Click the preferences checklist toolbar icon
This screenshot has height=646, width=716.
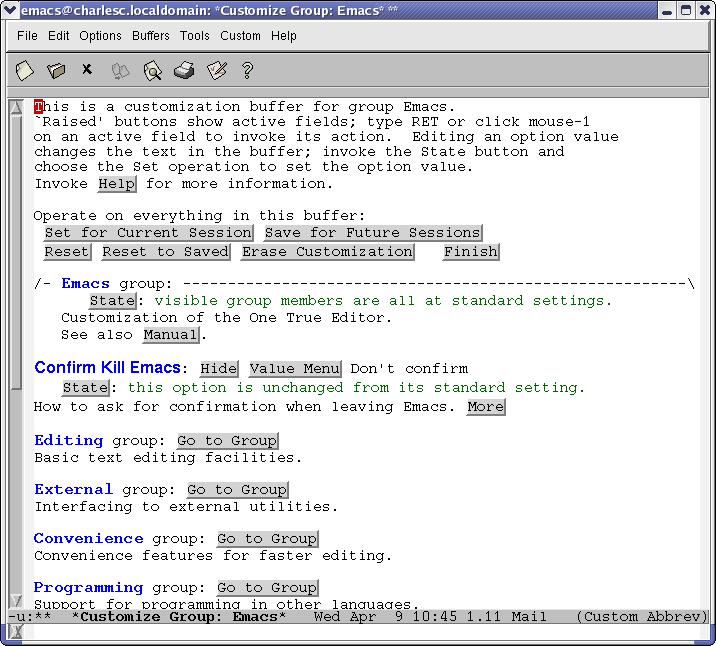pos(216,70)
